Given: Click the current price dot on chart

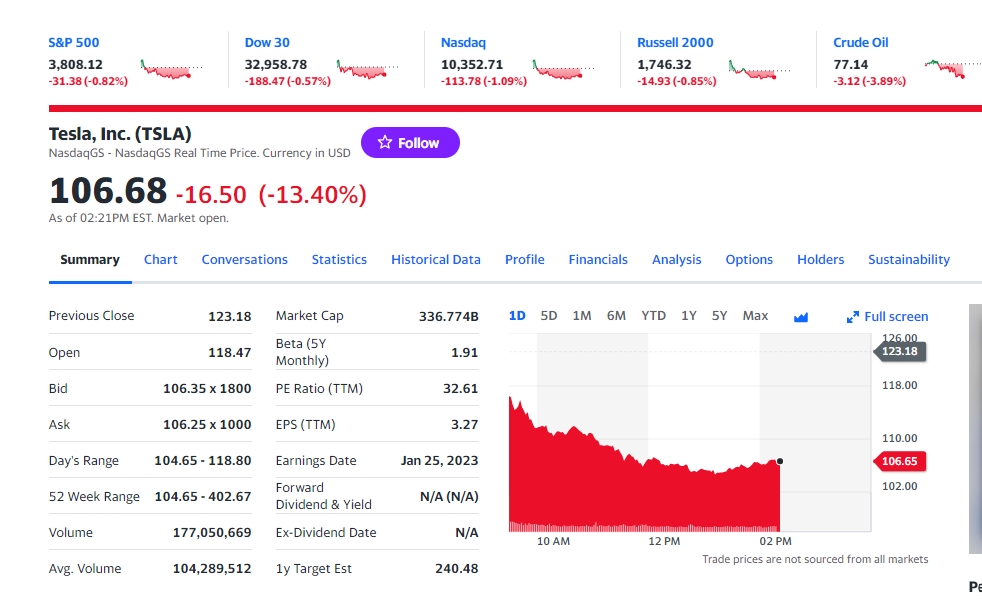Looking at the screenshot, I should [780, 461].
